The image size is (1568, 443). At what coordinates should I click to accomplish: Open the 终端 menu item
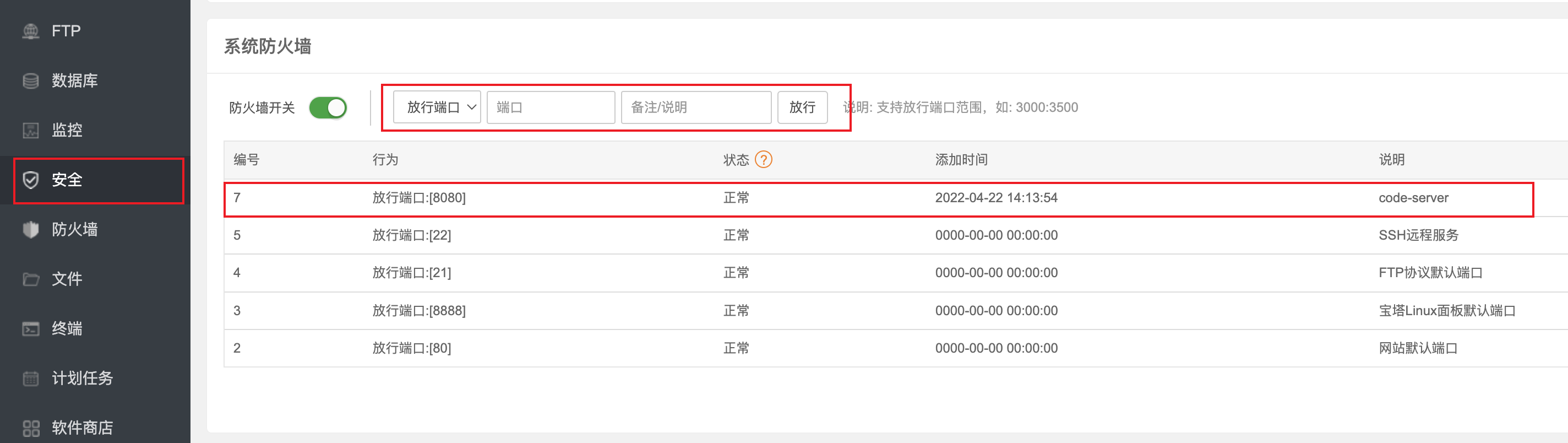[95, 328]
